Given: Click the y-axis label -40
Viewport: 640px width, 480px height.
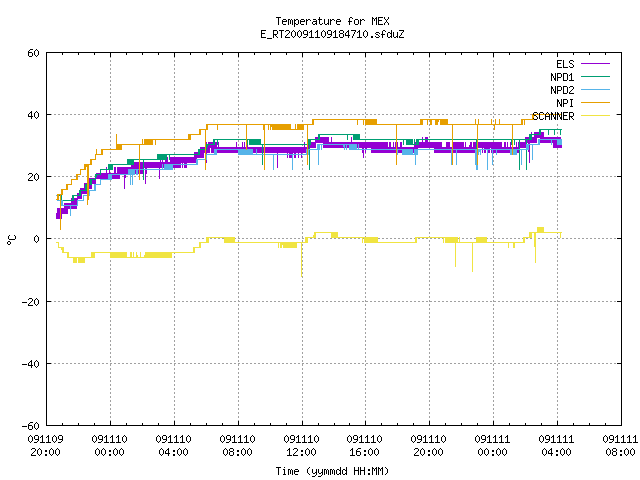Looking at the screenshot, I should click(x=31, y=364).
